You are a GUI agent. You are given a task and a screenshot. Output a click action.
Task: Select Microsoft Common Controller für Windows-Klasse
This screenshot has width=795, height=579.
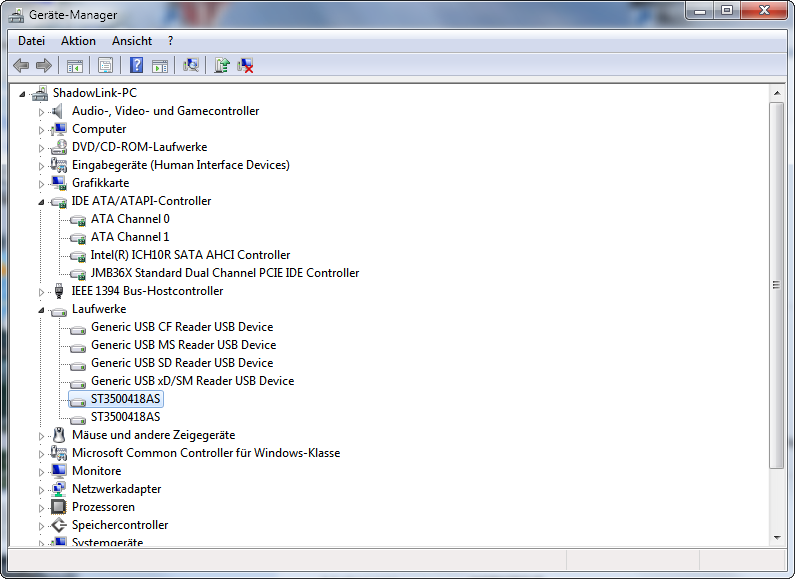point(206,453)
